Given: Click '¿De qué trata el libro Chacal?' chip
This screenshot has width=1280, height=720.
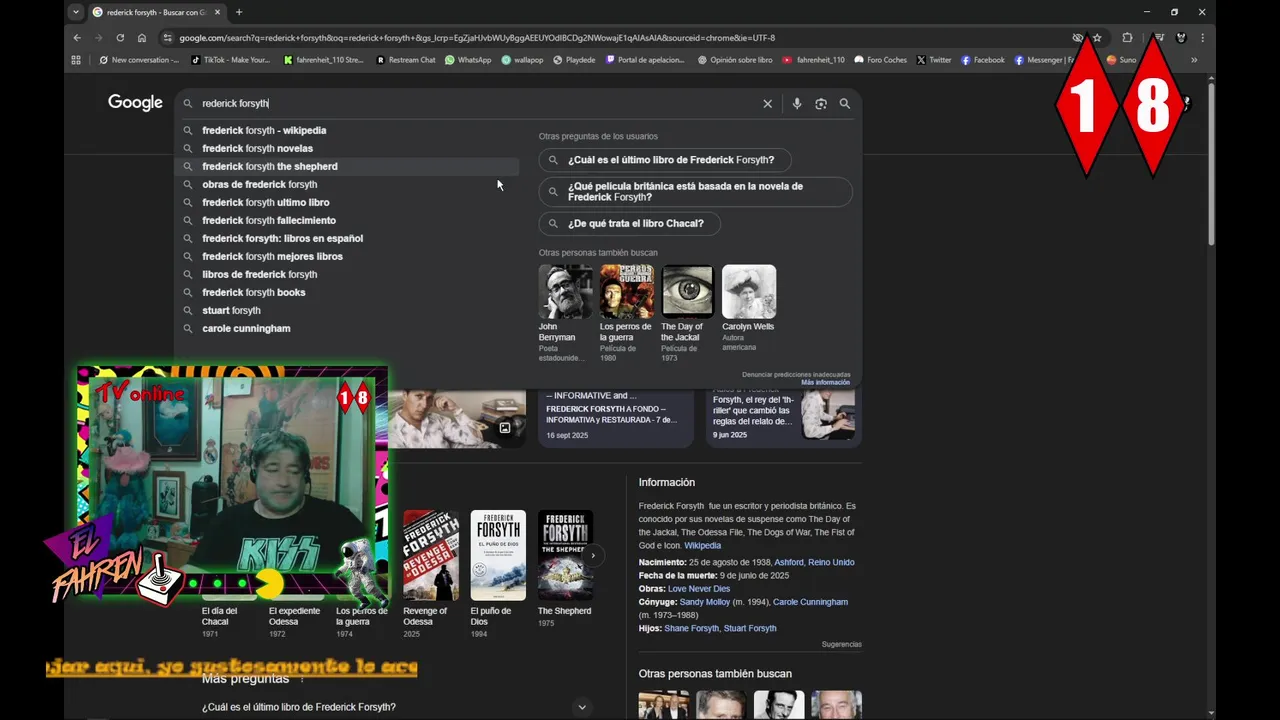Looking at the screenshot, I should (629, 223).
